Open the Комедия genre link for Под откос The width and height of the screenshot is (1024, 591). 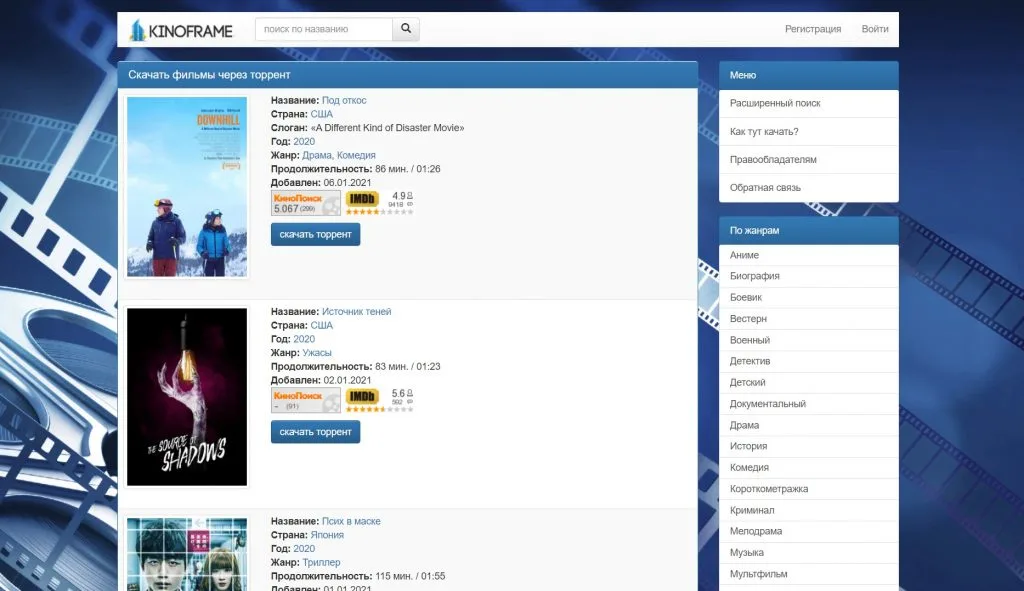click(x=357, y=155)
